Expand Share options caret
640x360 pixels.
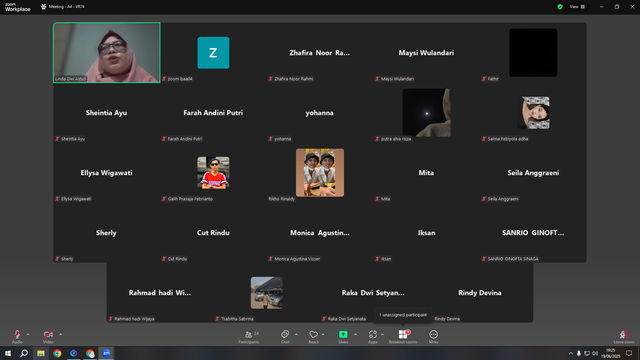[356, 334]
